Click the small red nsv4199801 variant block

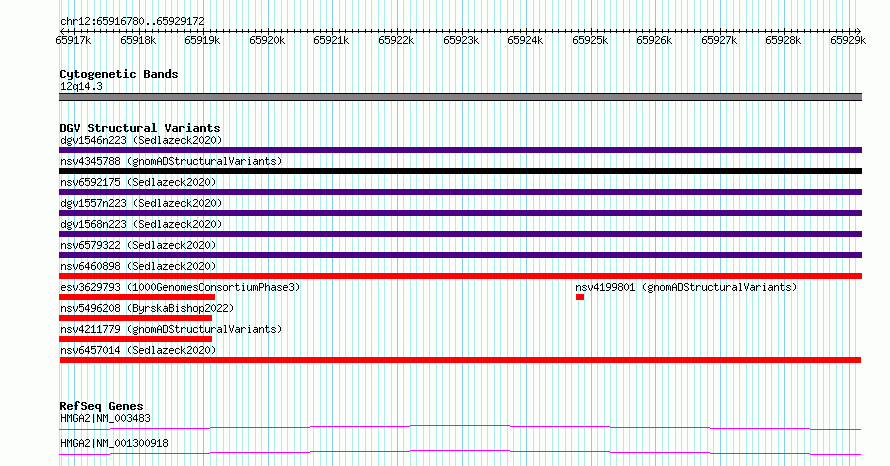click(x=580, y=297)
